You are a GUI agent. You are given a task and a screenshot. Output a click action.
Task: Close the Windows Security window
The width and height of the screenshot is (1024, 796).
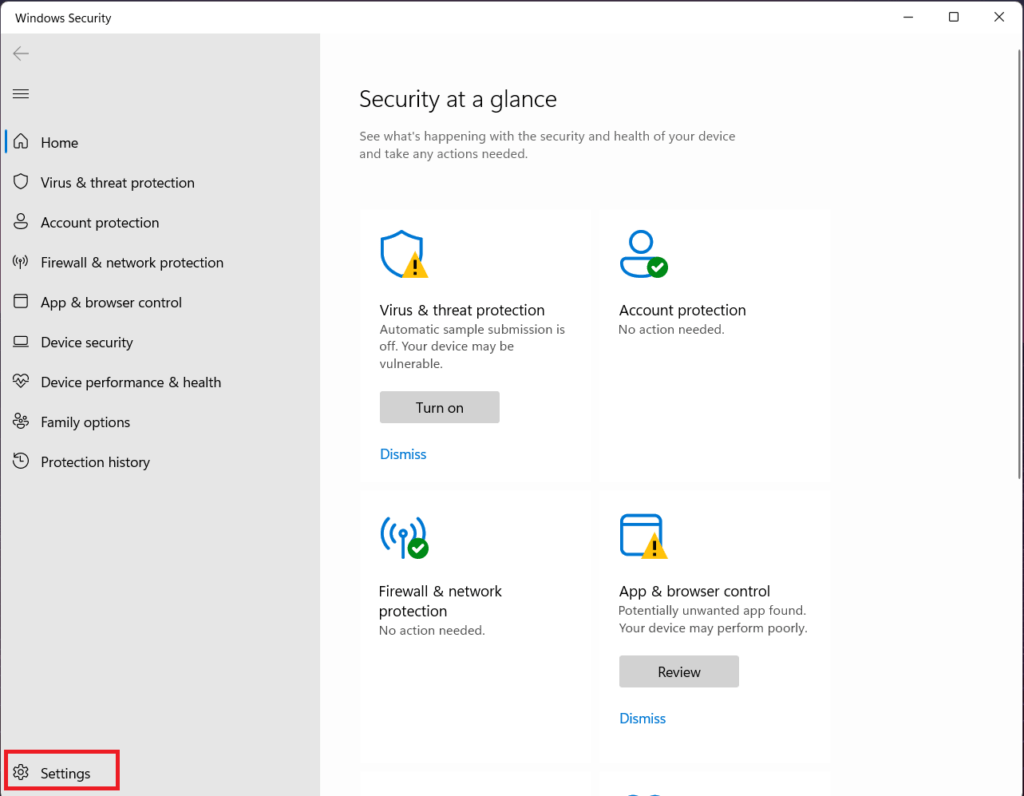point(999,17)
